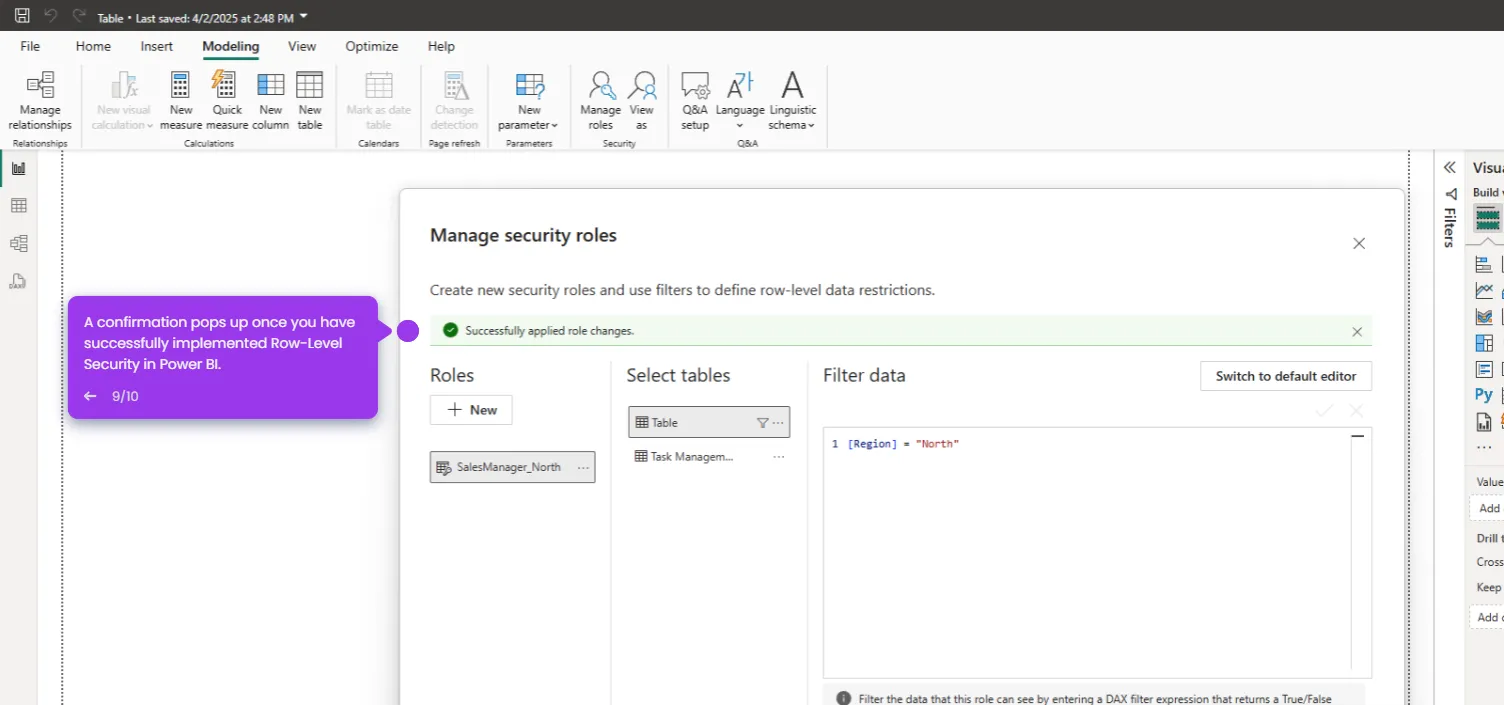Dismiss the success notification banner

[x=1357, y=332]
